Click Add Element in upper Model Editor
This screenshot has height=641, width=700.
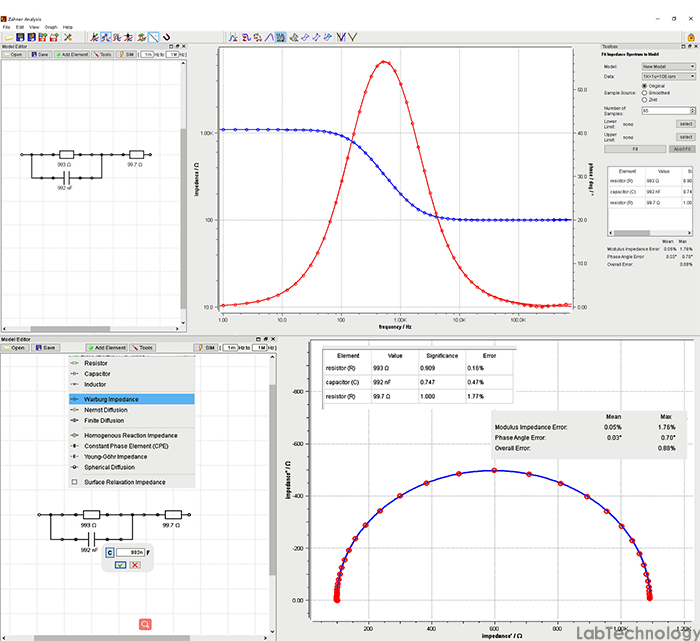coord(72,54)
